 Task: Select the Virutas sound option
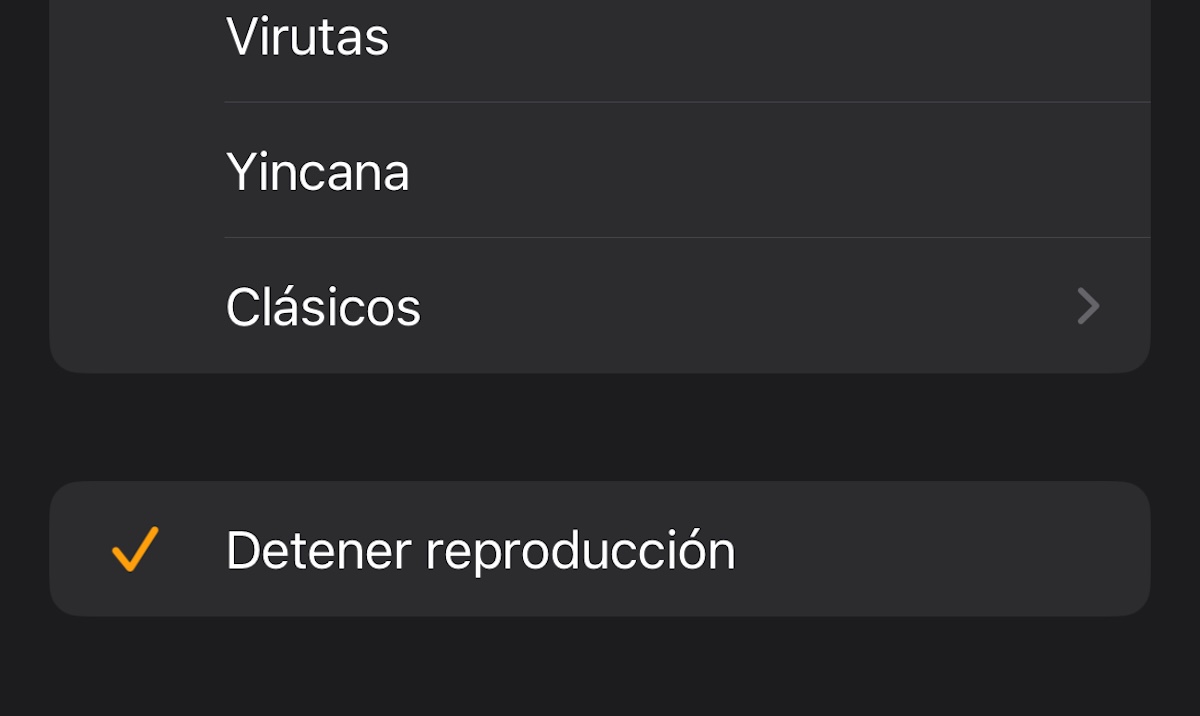pos(600,38)
